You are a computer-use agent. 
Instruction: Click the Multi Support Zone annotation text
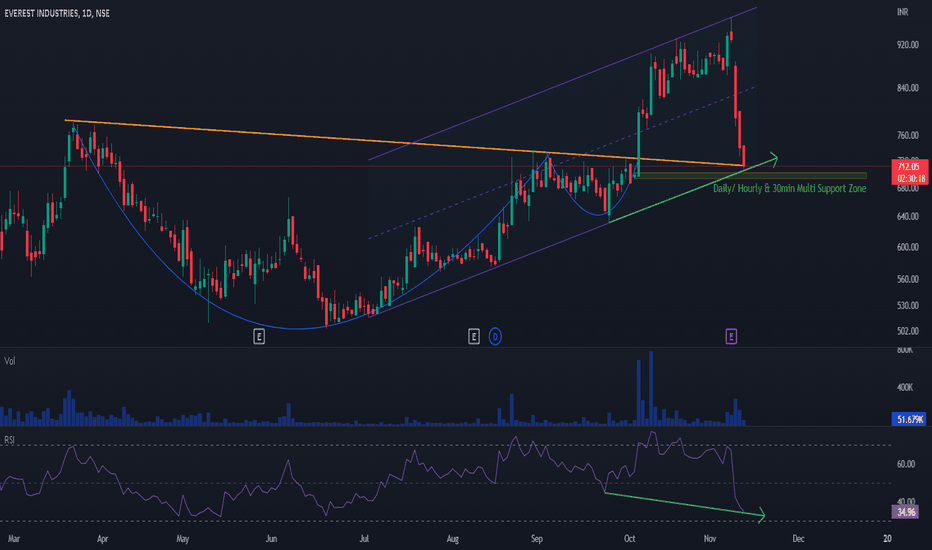point(789,188)
